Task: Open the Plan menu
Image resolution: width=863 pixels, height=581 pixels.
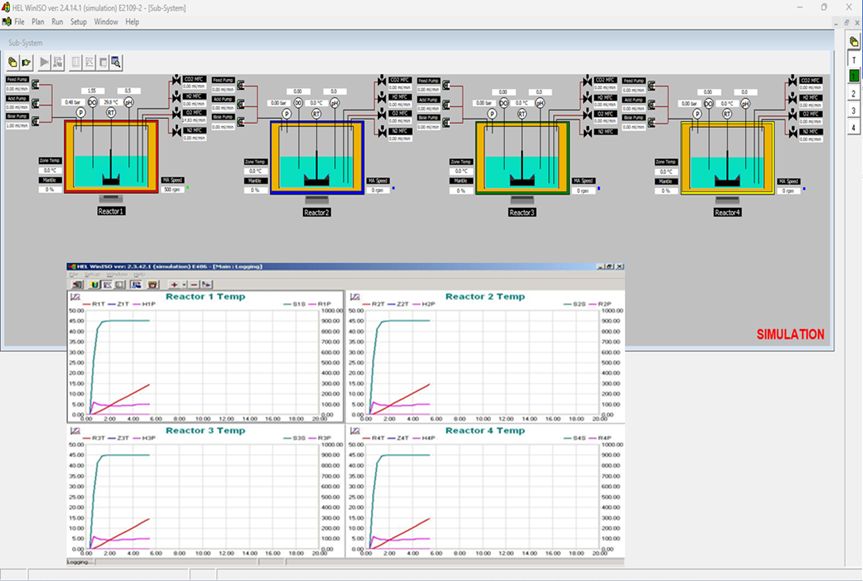Action: coord(38,21)
